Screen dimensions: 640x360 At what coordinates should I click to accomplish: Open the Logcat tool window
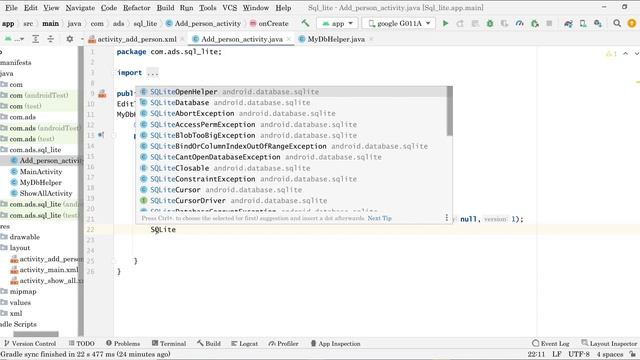pos(244,344)
